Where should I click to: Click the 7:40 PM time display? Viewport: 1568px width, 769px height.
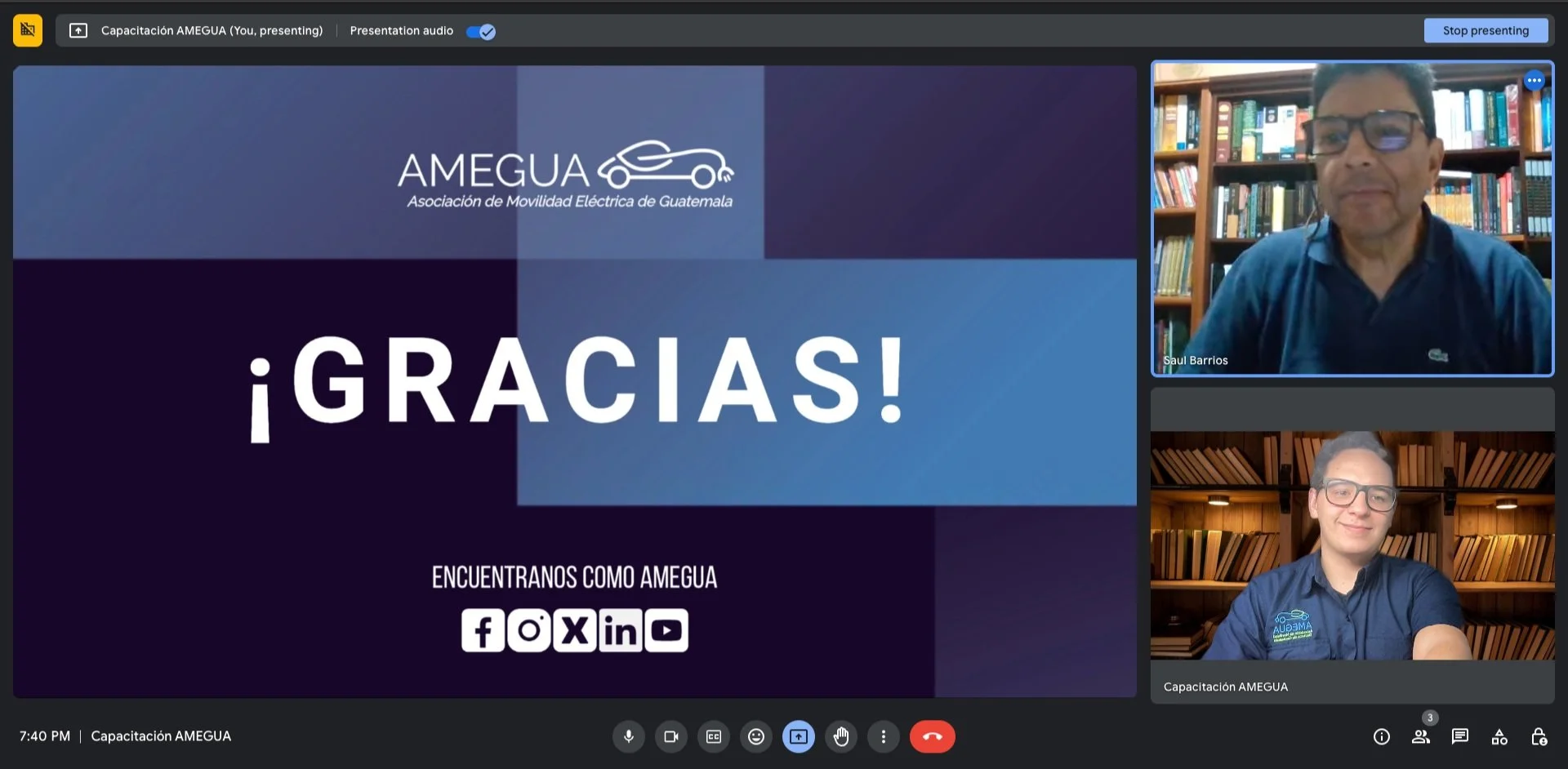(x=45, y=736)
